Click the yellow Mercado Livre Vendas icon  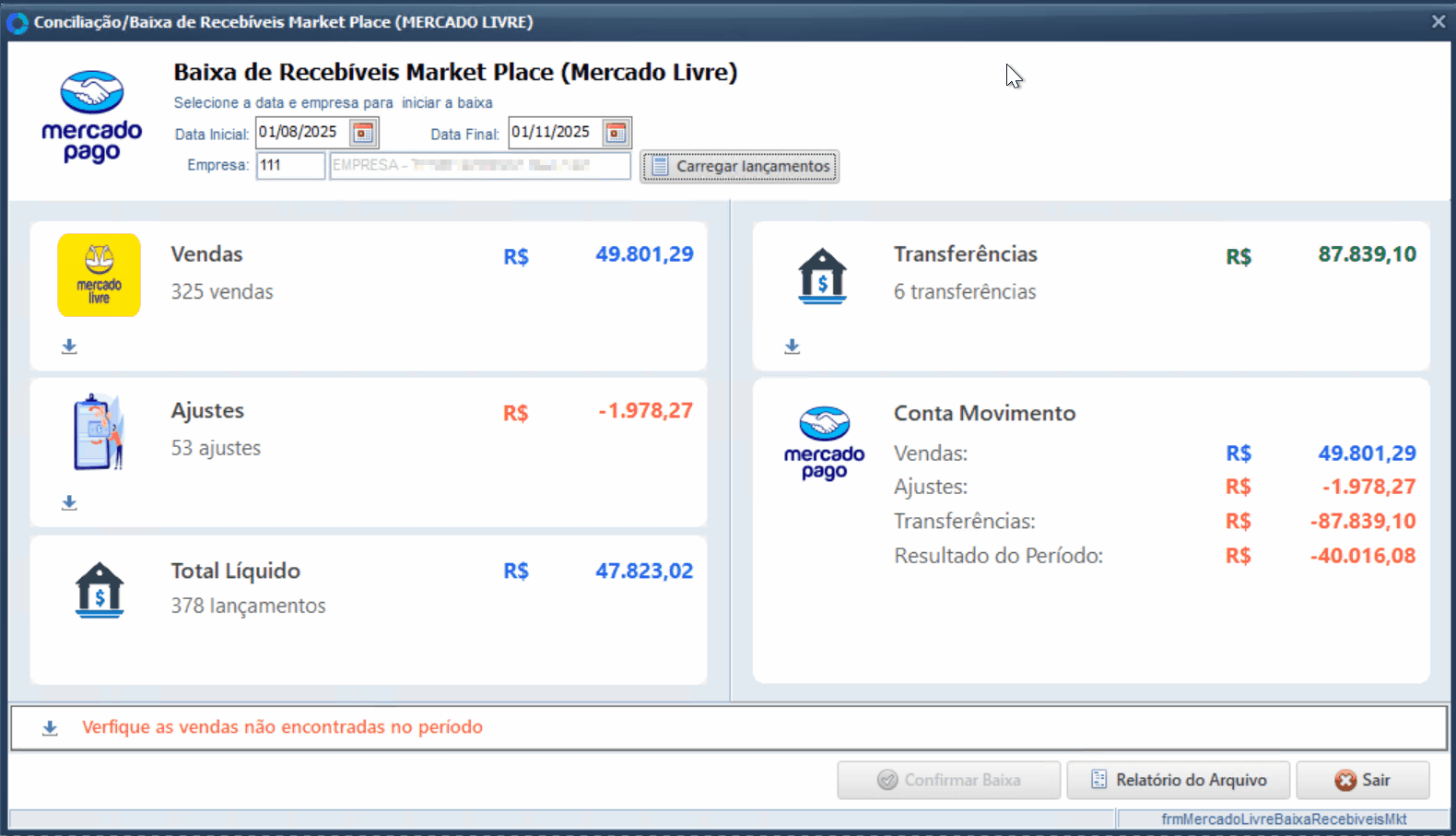click(99, 275)
